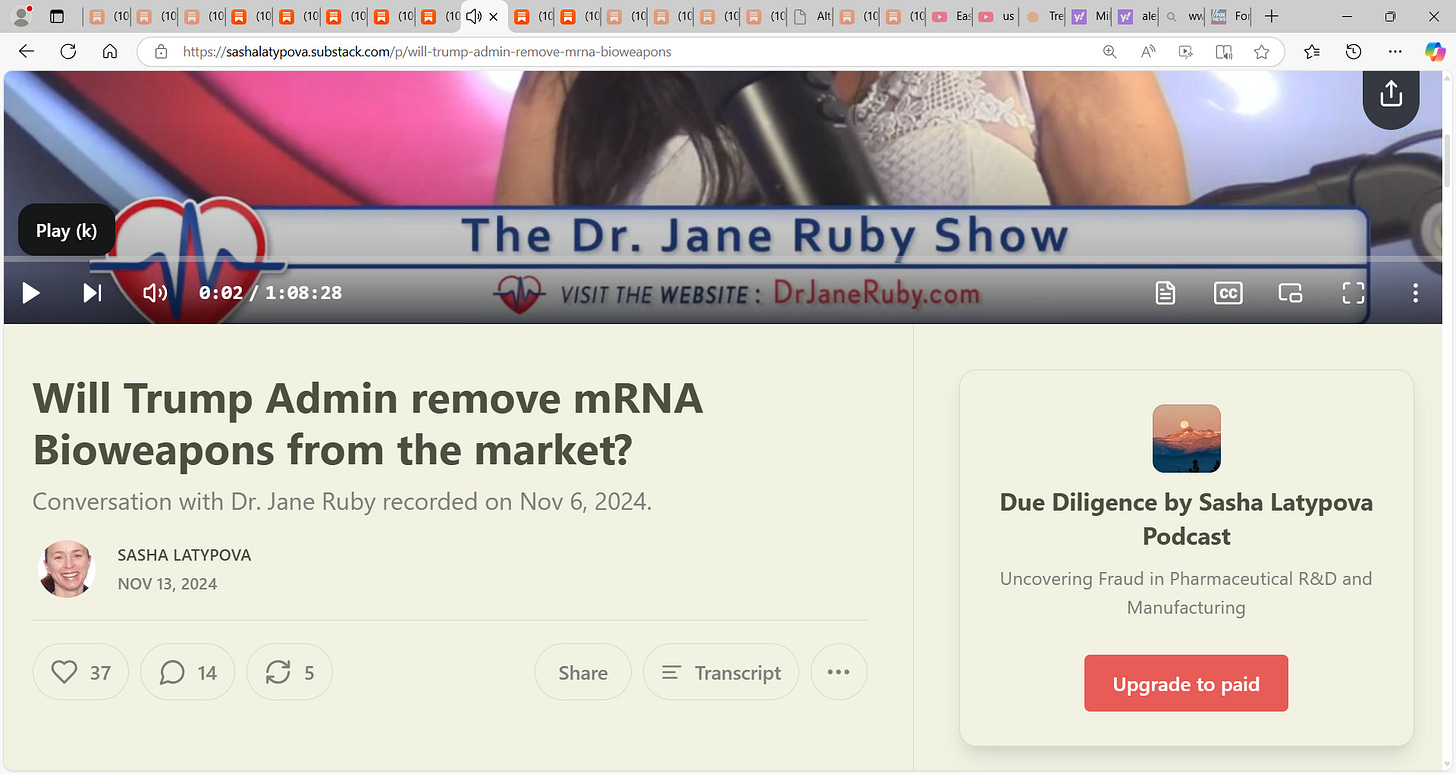Open browser History
Viewport: 1456px width, 774px height.
click(1353, 52)
